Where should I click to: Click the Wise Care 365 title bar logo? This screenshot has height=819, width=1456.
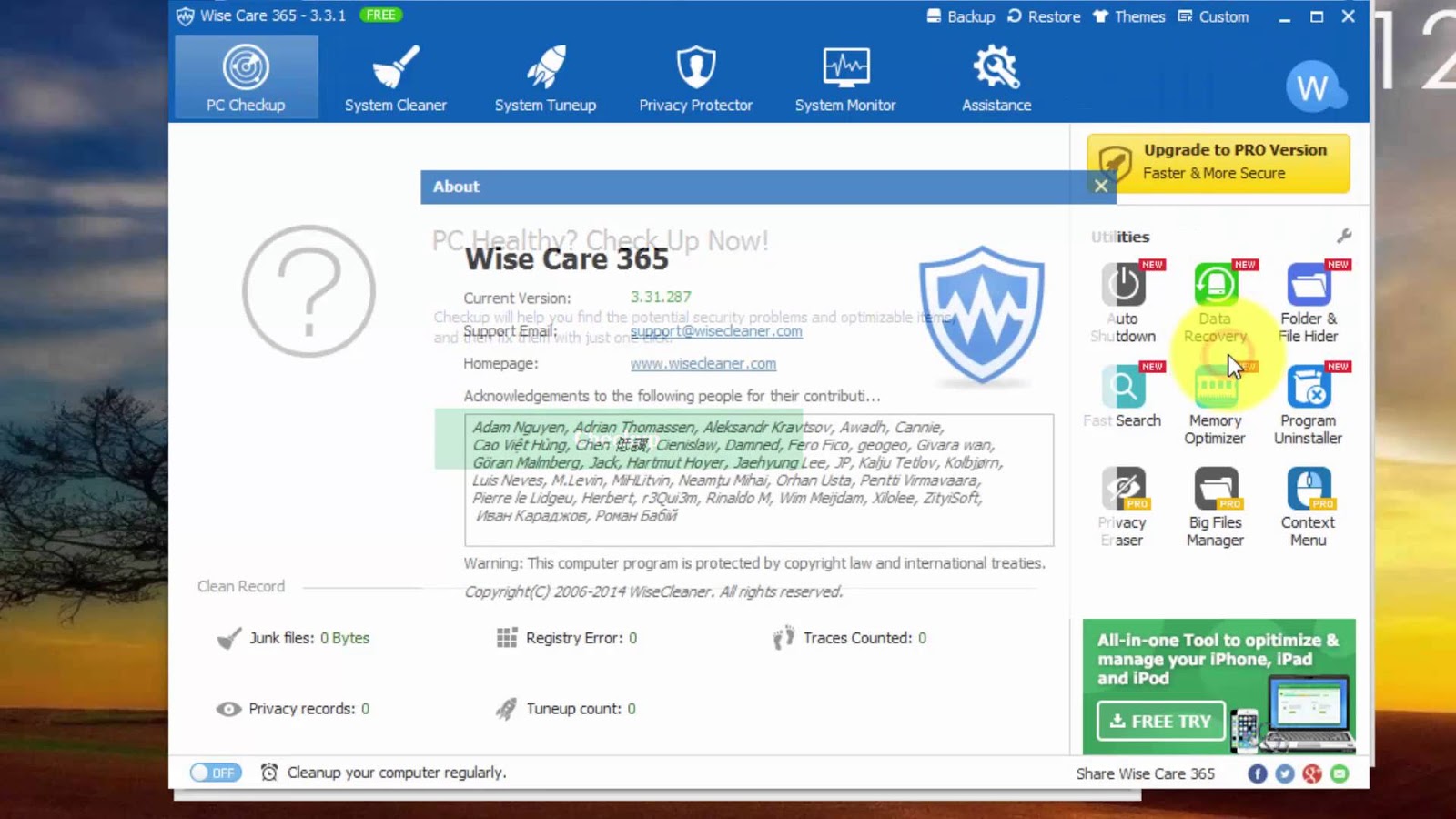coord(186,16)
